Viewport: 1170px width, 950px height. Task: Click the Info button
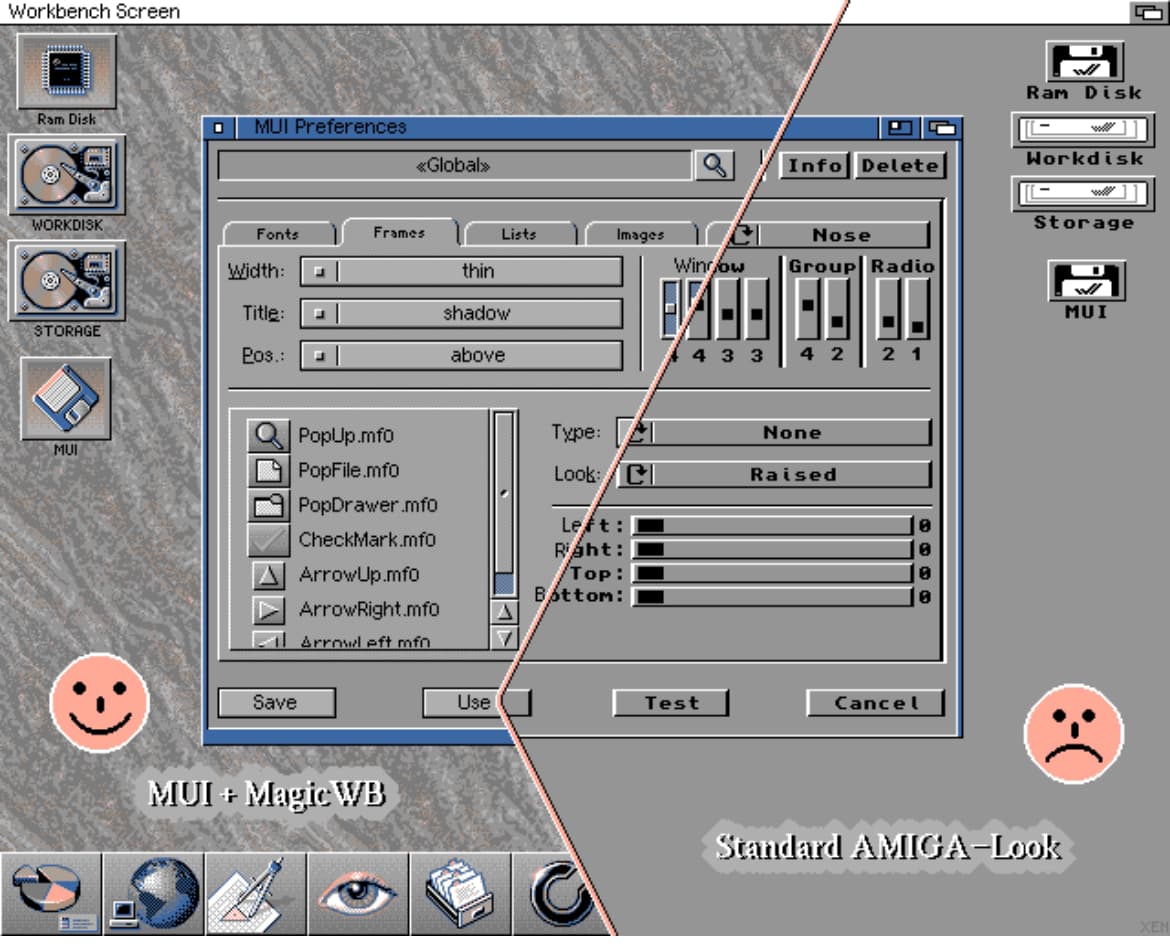(x=815, y=165)
